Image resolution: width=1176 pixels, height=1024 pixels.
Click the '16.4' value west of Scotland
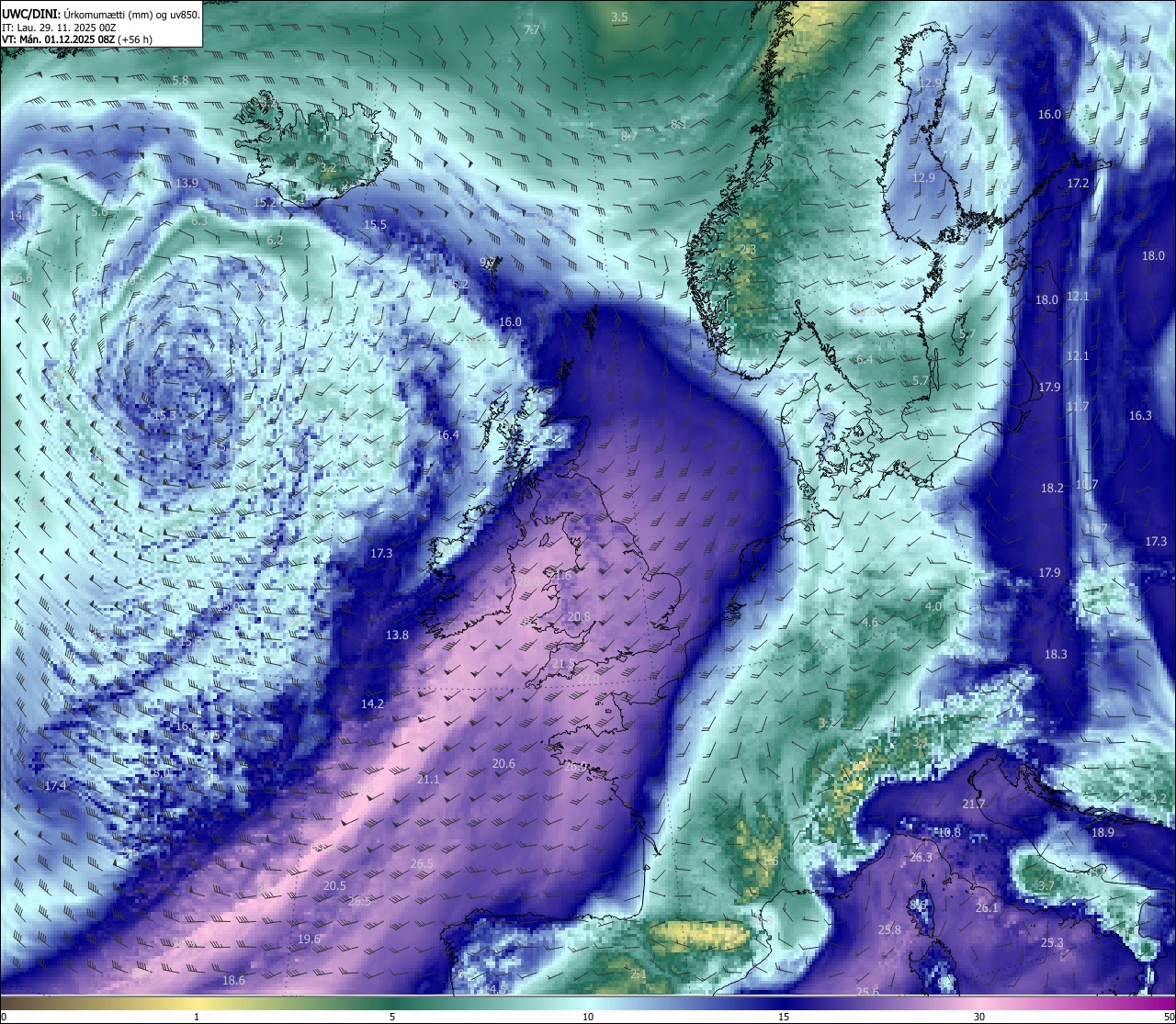(x=447, y=434)
